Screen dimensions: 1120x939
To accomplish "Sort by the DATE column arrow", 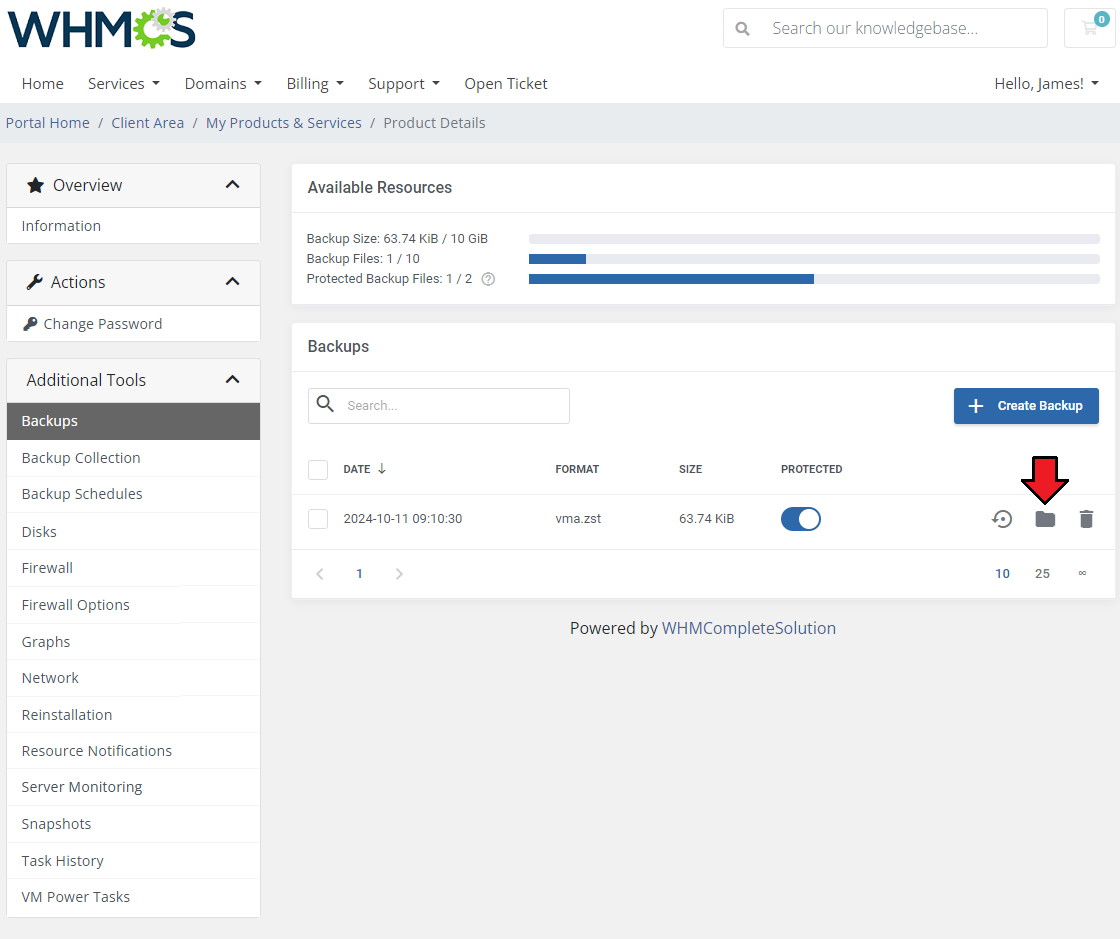I will (x=381, y=469).
